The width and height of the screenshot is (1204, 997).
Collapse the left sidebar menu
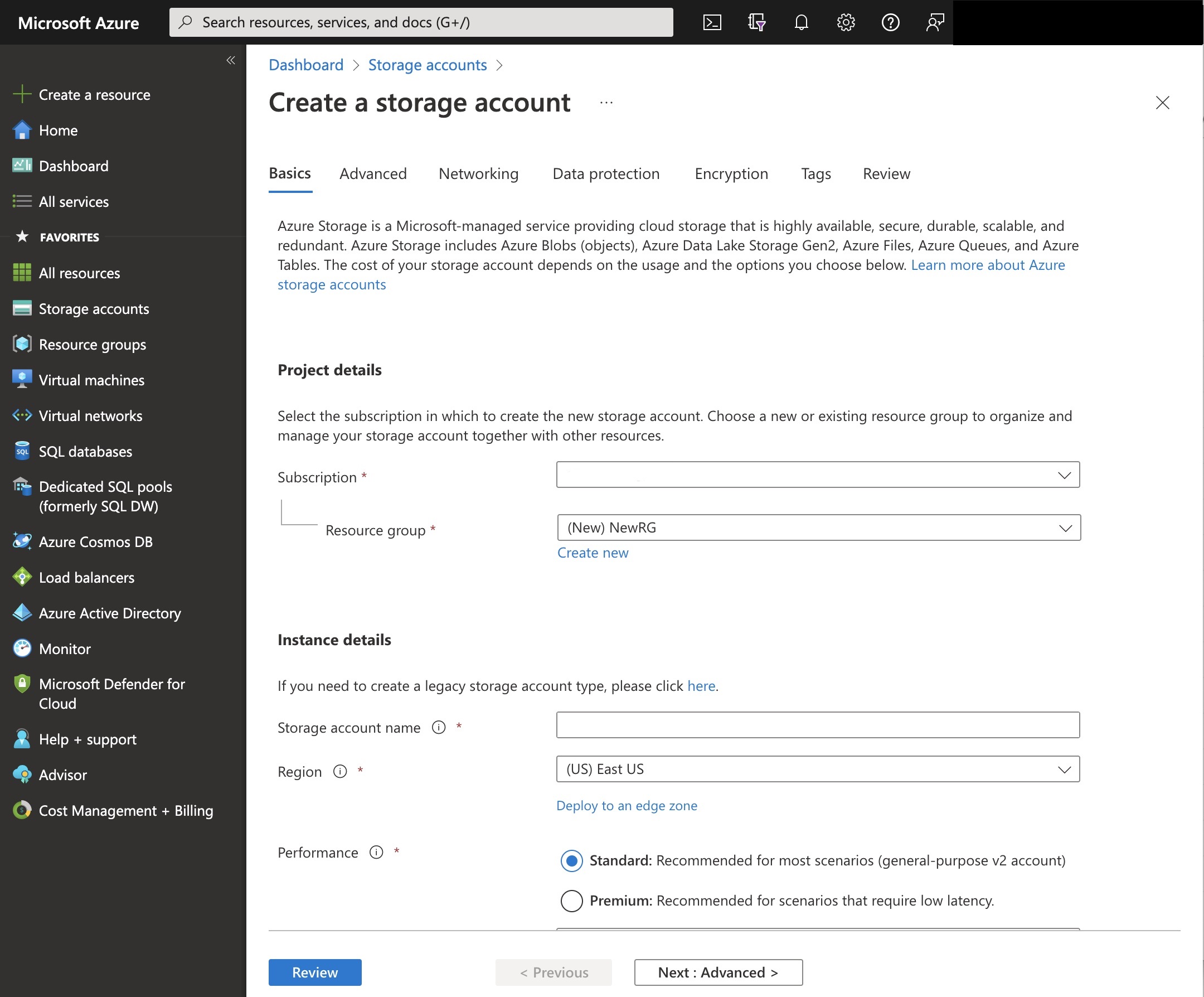pyautogui.click(x=230, y=60)
